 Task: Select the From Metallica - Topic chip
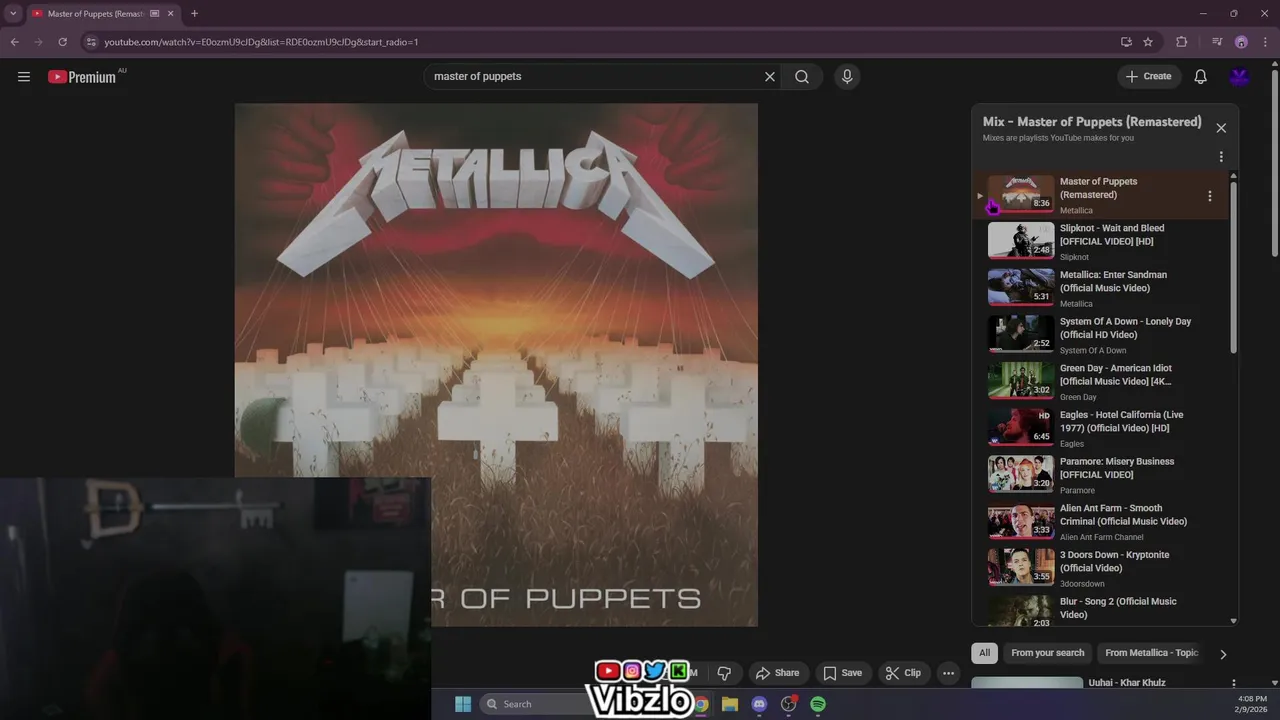[1151, 653]
